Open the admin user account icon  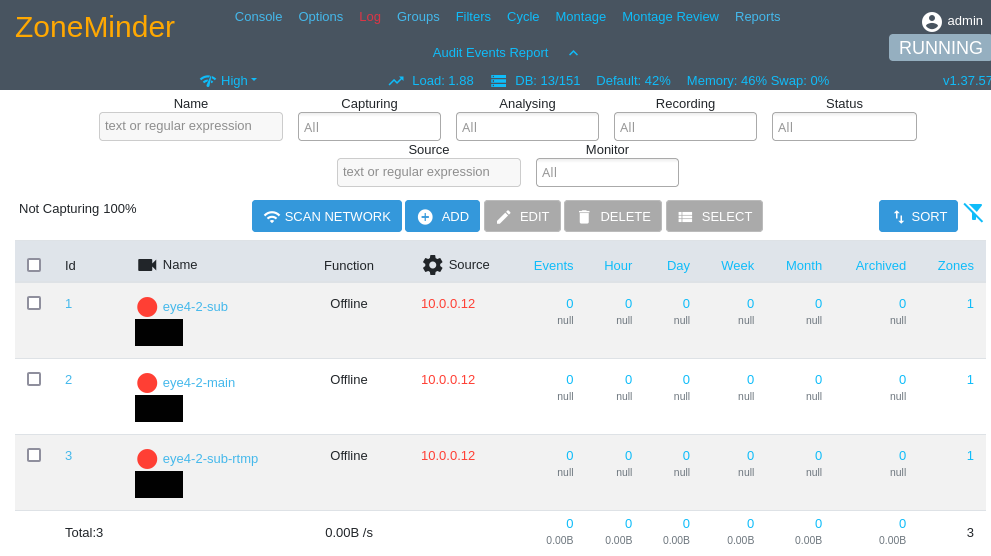pyautogui.click(x=932, y=21)
